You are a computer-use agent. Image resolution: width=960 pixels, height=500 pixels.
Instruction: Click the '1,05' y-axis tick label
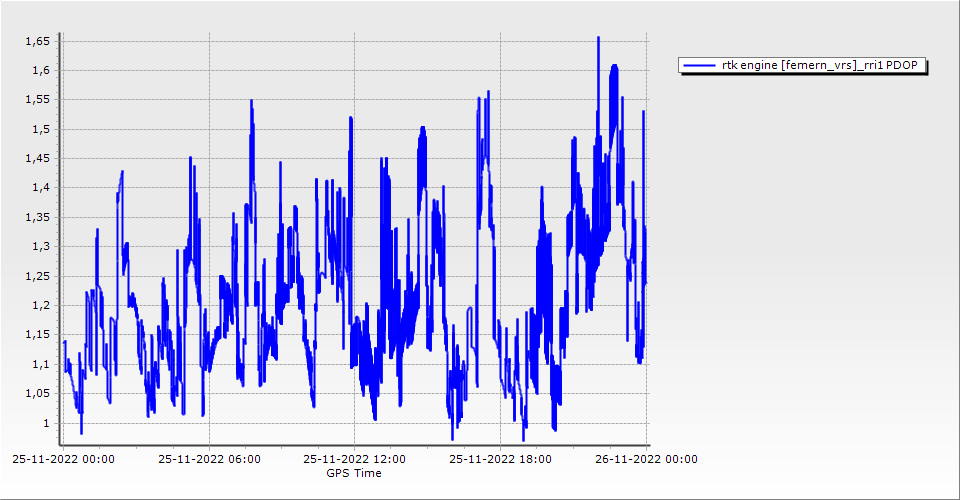point(37,394)
